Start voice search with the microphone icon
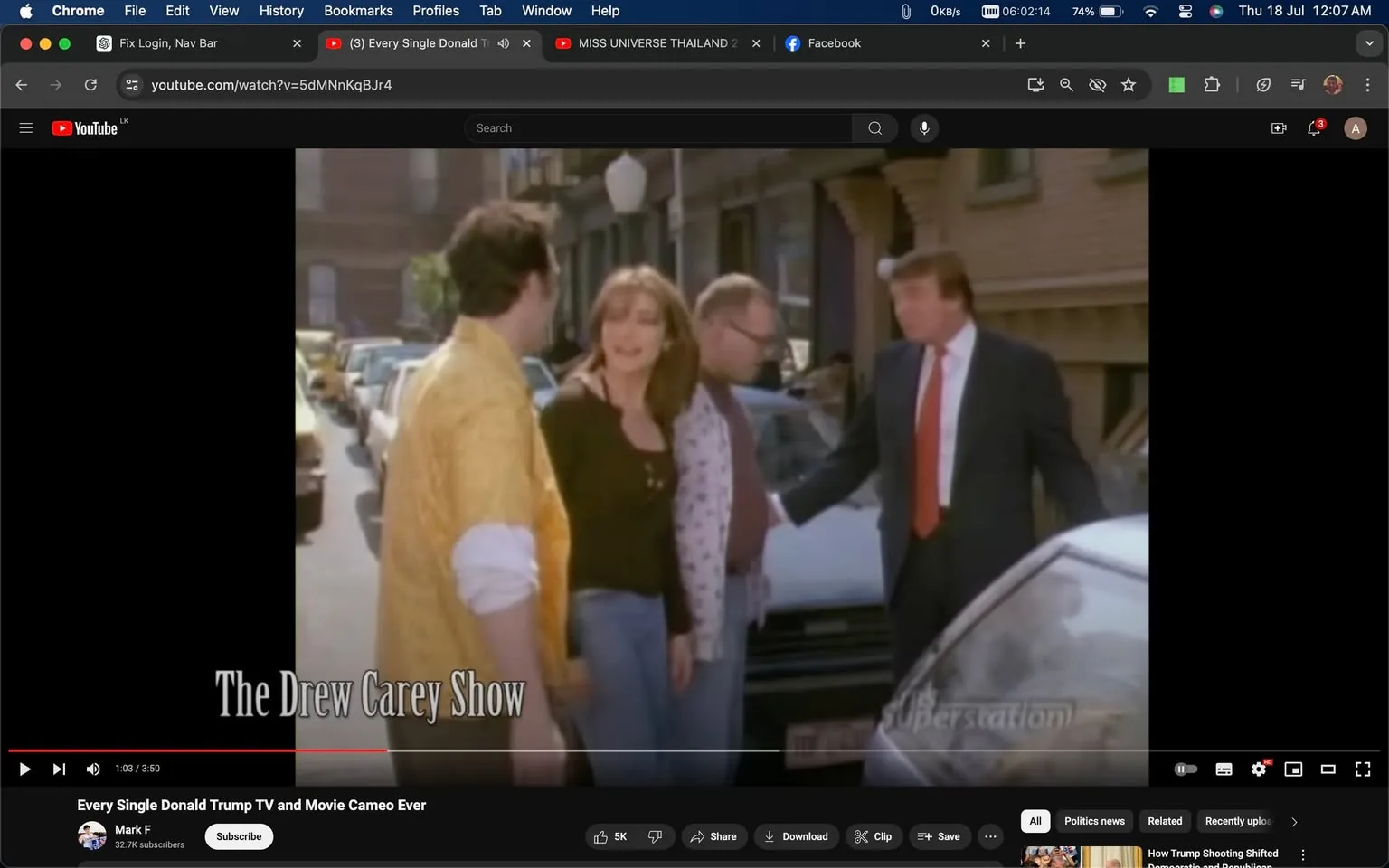Image resolution: width=1389 pixels, height=868 pixels. coord(923,127)
